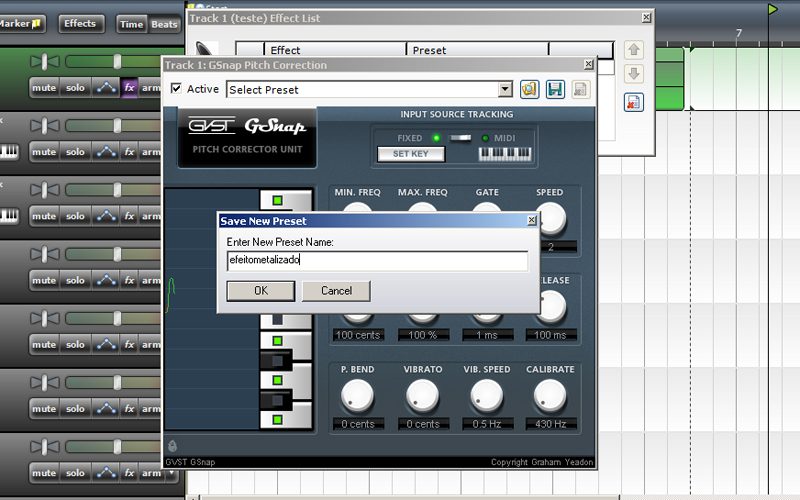Delete the selected effect in Effect List
Image resolution: width=800 pixels, height=500 pixels.
pyautogui.click(x=634, y=102)
